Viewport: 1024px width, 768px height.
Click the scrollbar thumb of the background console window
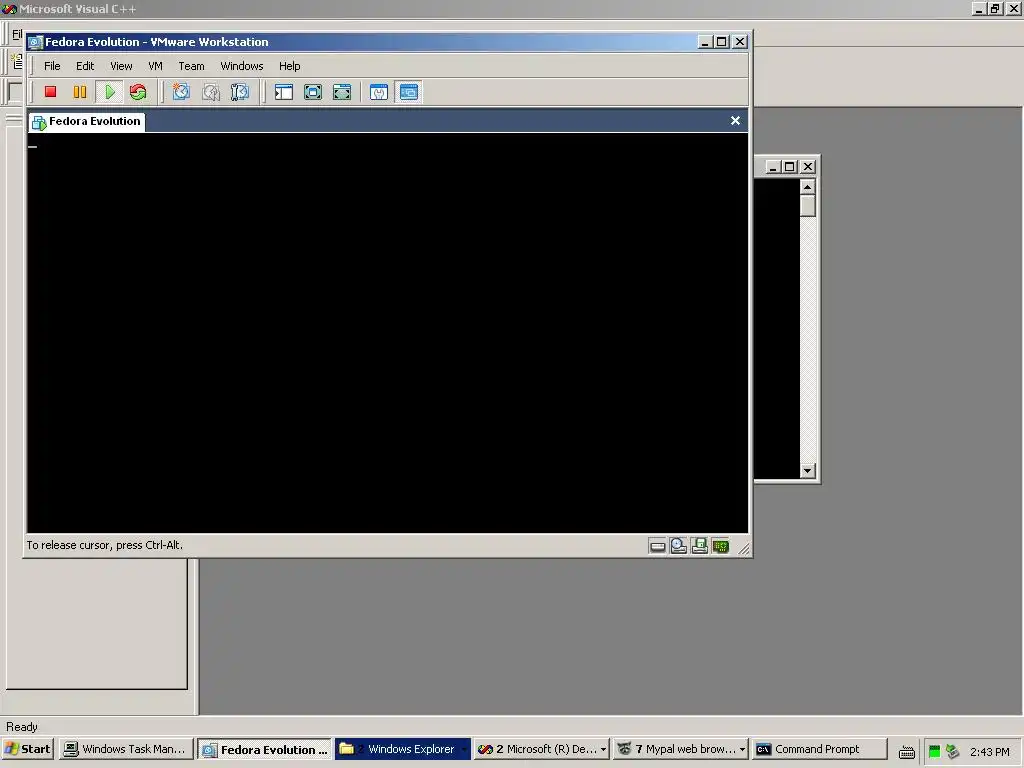[808, 206]
